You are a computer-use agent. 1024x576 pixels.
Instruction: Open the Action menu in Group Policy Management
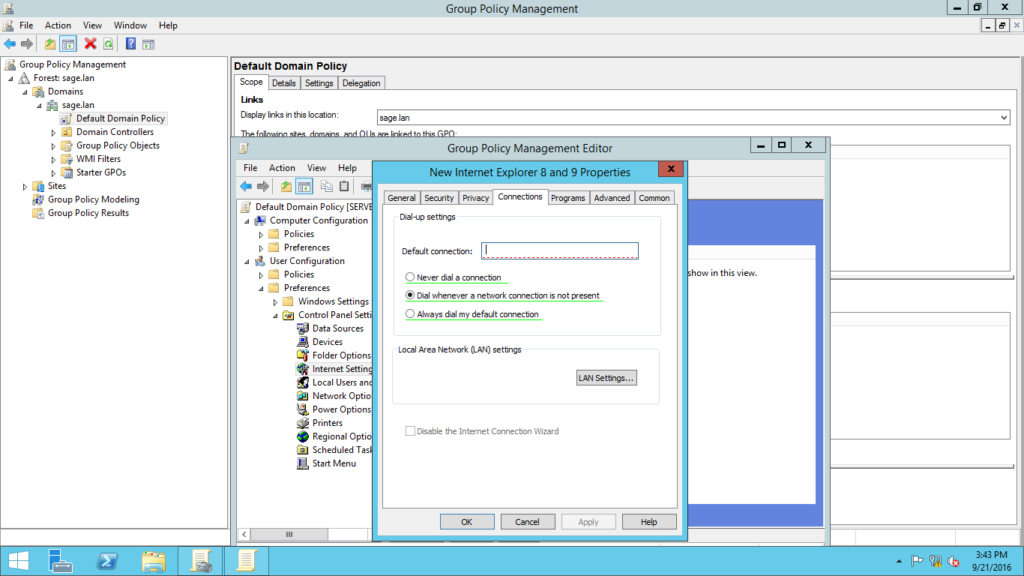58,25
